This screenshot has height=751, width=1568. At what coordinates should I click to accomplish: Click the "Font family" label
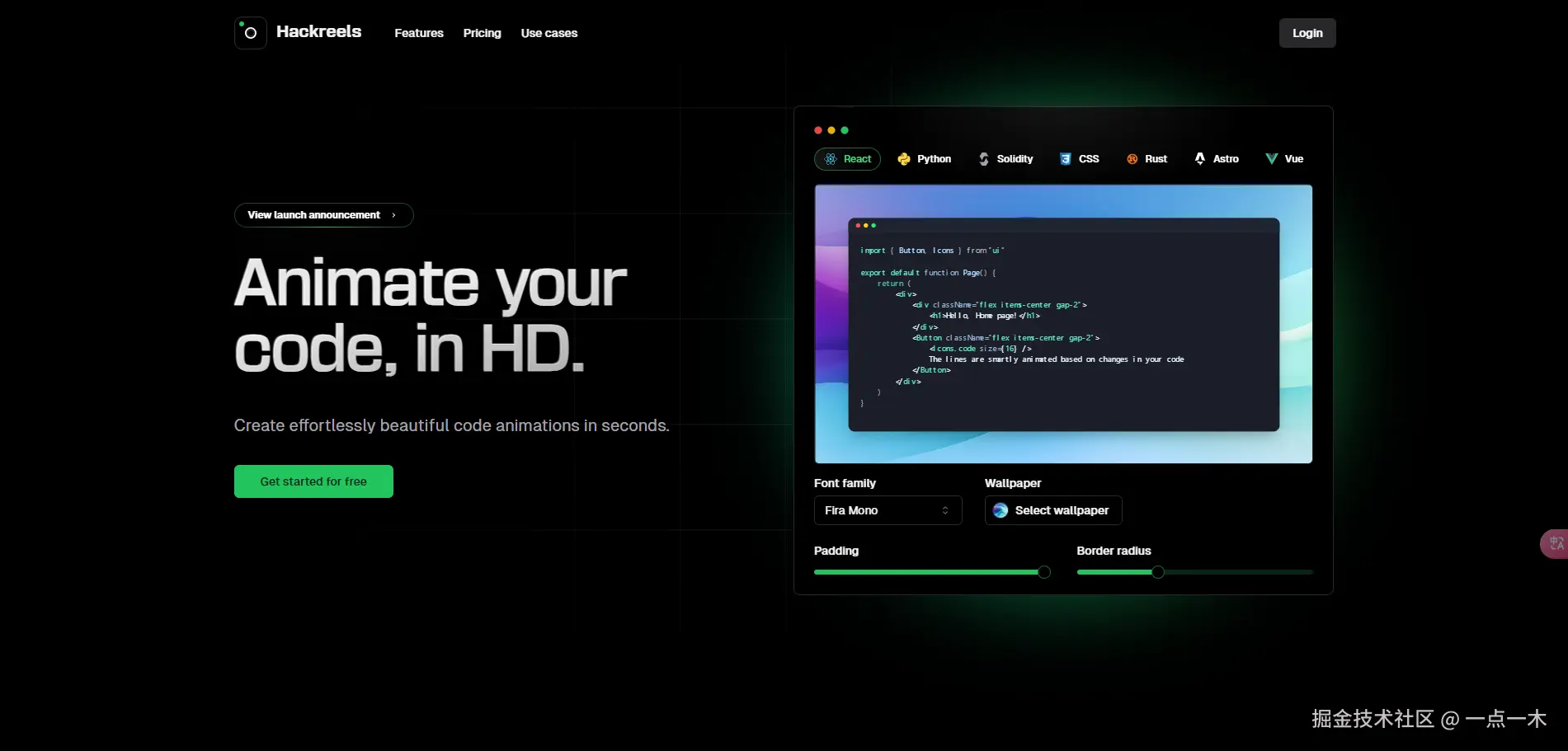845,483
